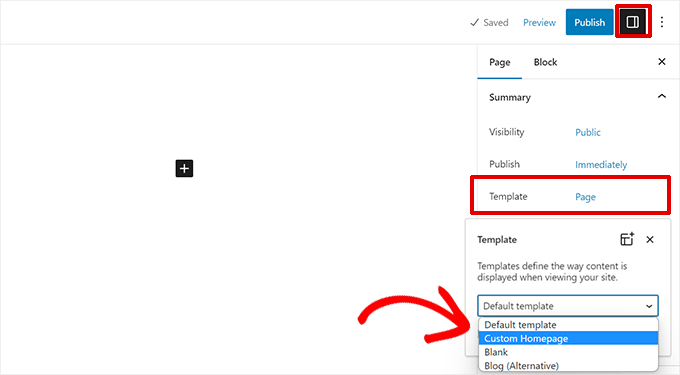Viewport: 680px width, 375px height.
Task: Choose Custom Homepage template option
Action: 568,338
